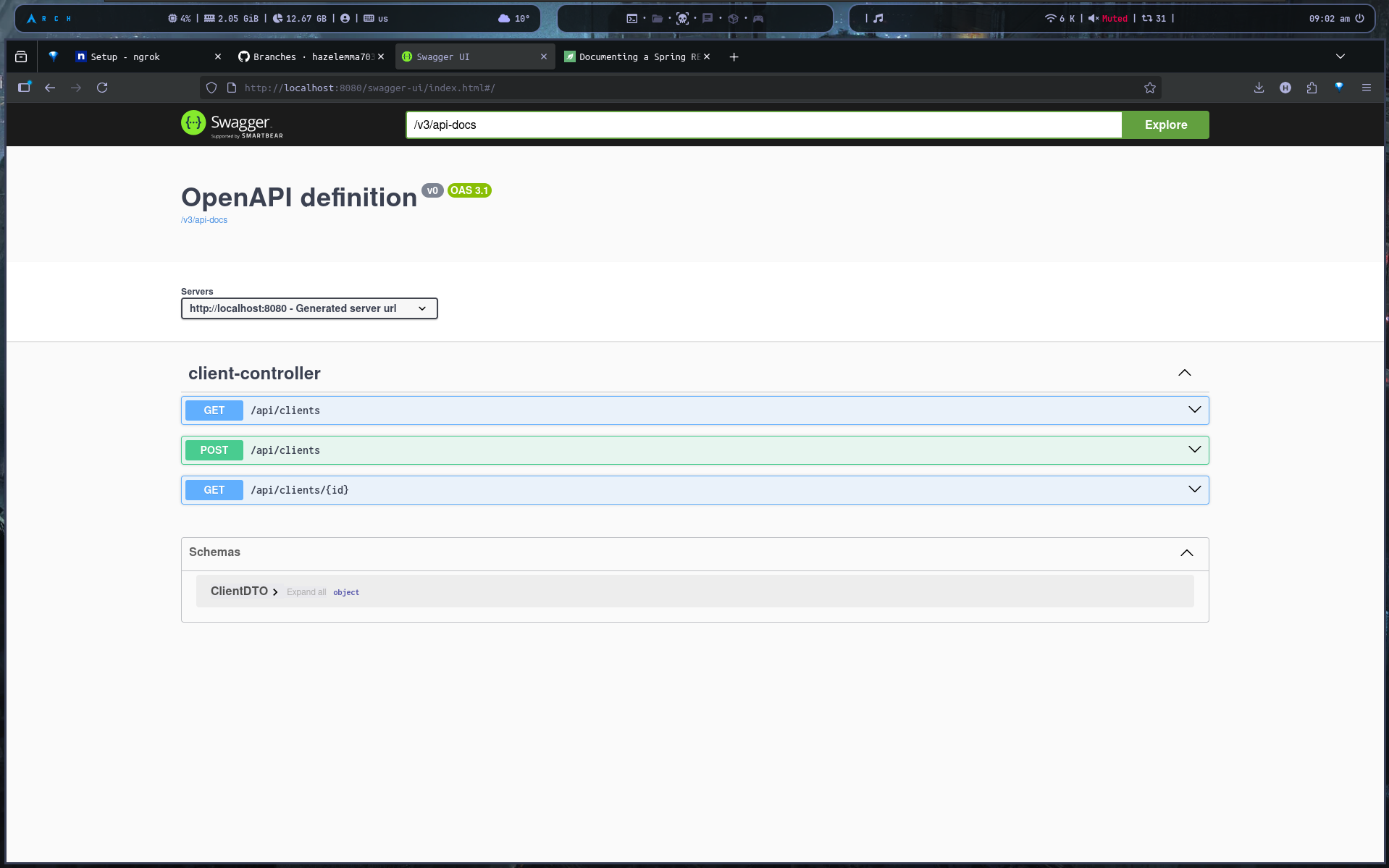The height and width of the screenshot is (868, 1389).
Task: Open the Firefox hamburger menu
Action: click(1366, 88)
